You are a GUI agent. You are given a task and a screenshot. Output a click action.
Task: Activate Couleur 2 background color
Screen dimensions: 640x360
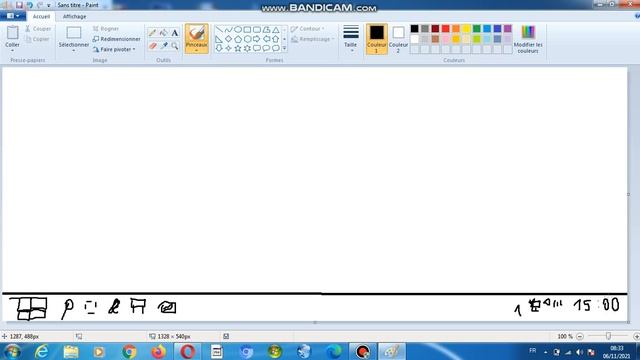point(398,39)
